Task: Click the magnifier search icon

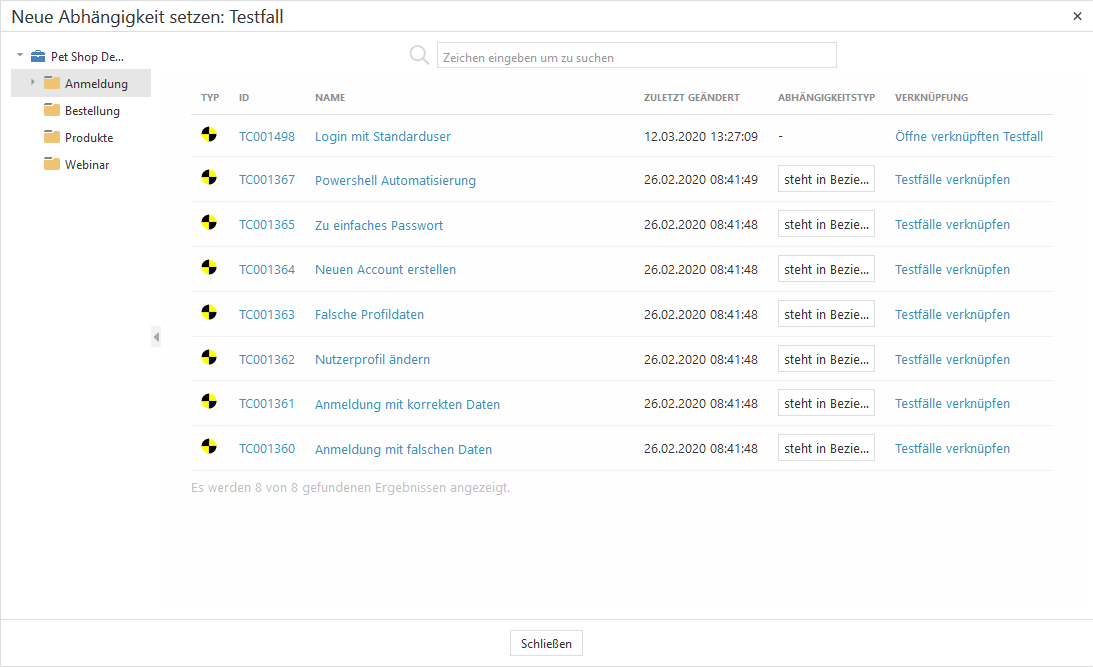Action: click(x=419, y=55)
